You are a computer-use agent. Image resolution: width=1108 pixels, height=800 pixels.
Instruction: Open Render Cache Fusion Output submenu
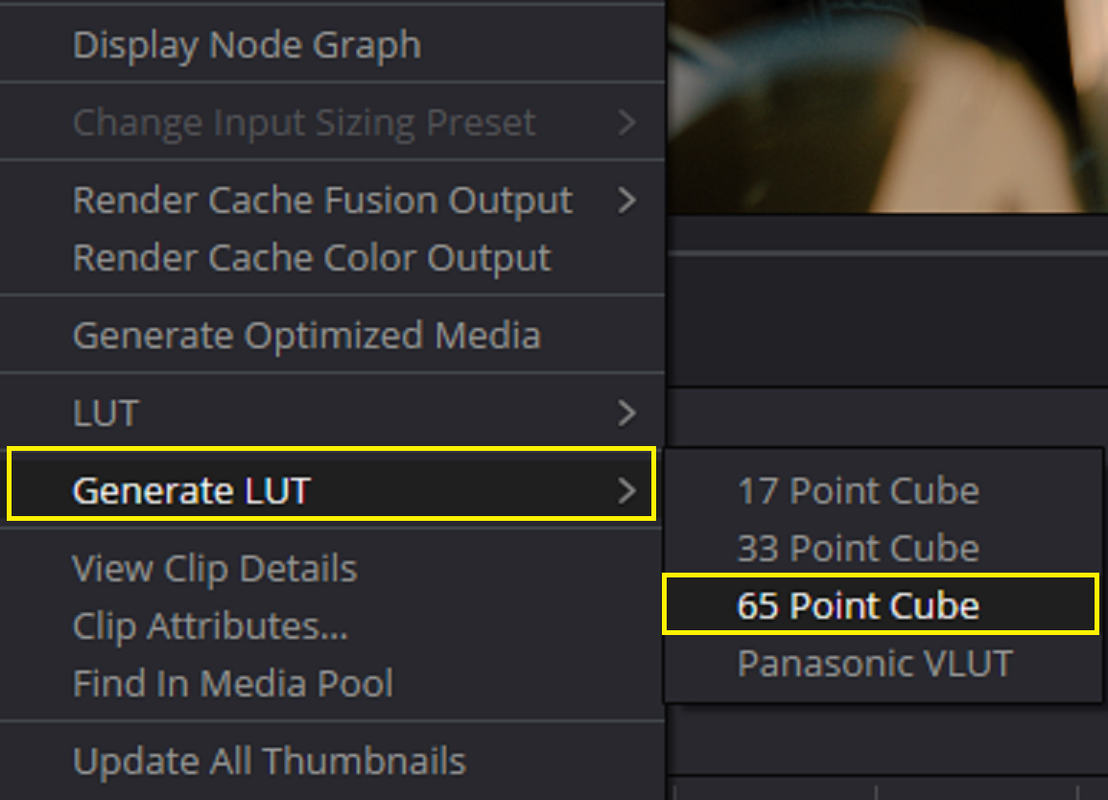[x=332, y=200]
